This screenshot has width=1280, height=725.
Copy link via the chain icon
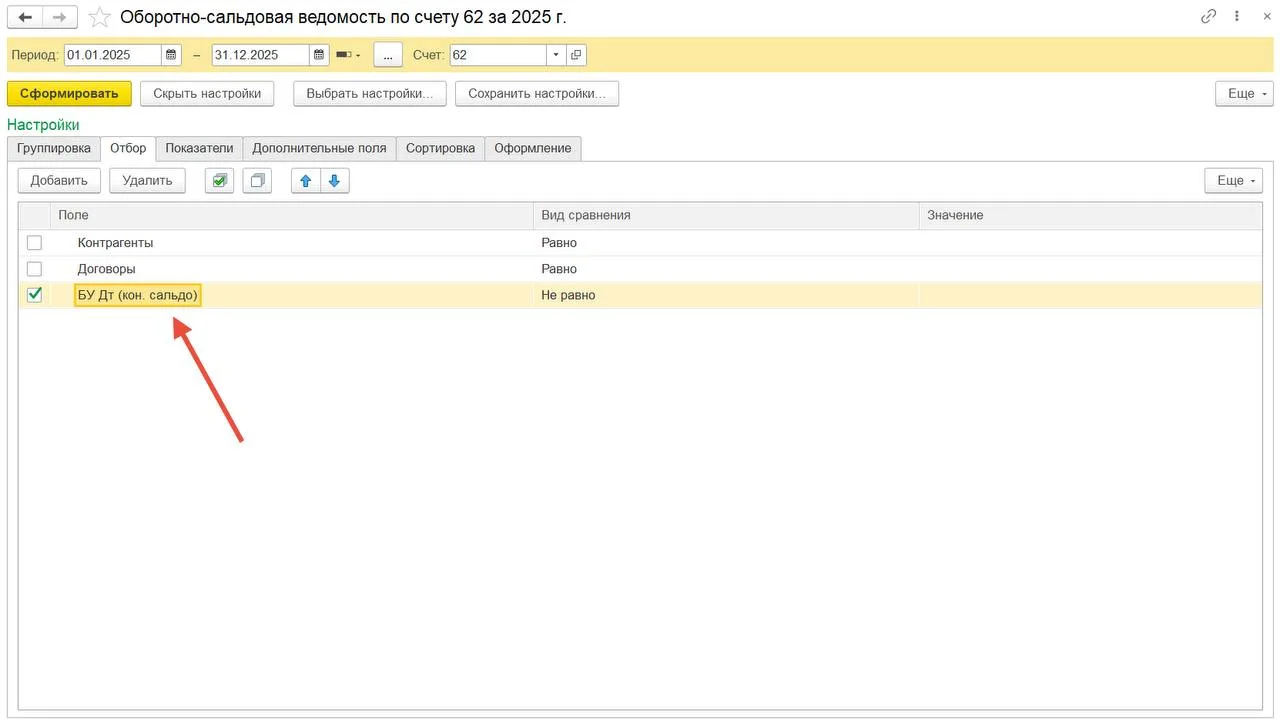coord(1209,17)
